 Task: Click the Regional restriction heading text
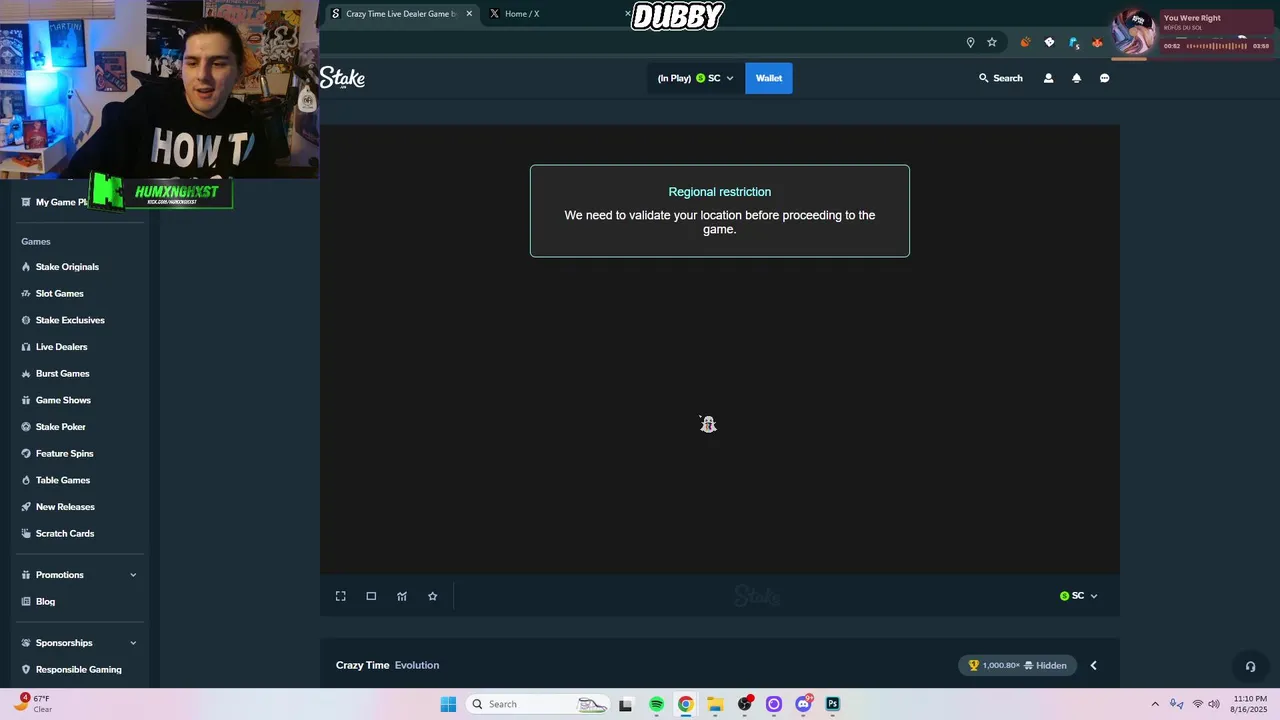click(x=720, y=192)
